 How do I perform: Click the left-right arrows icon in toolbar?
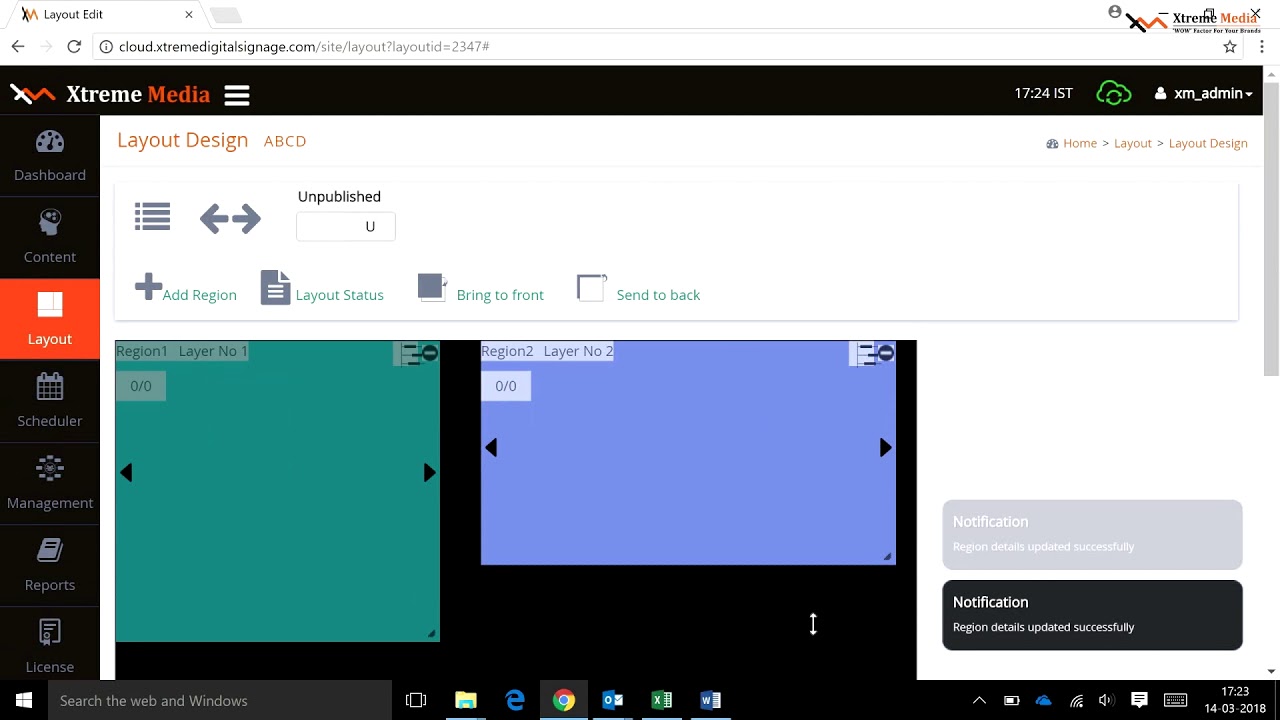(x=230, y=218)
